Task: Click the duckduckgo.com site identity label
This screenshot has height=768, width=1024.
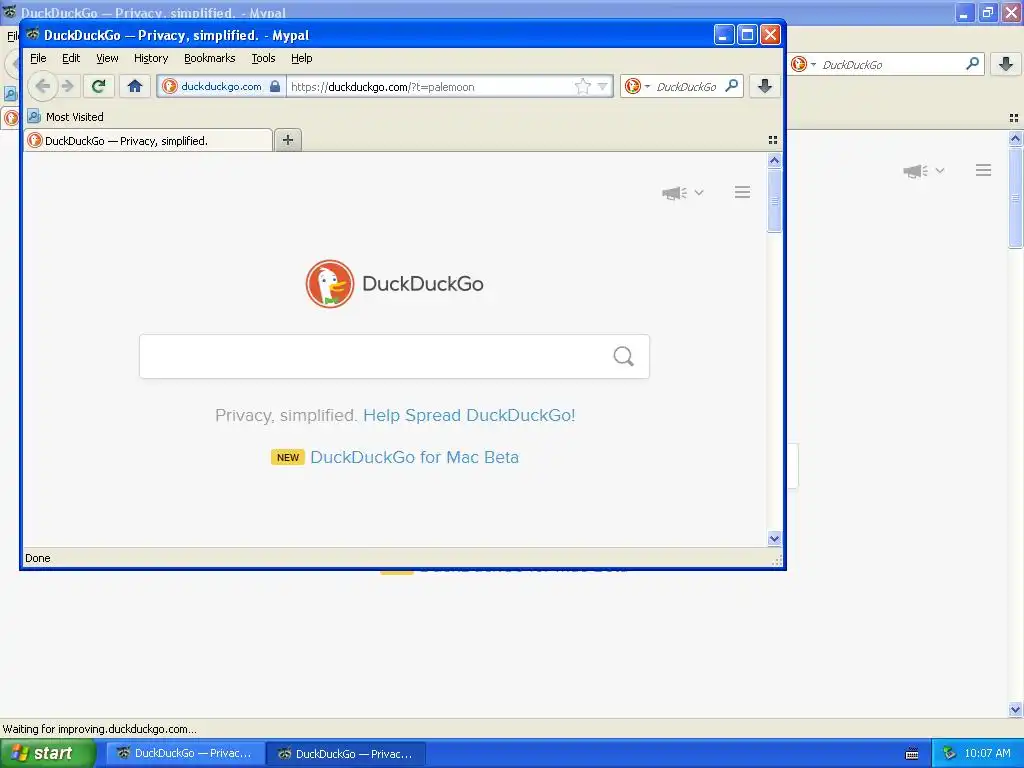Action: [x=221, y=86]
